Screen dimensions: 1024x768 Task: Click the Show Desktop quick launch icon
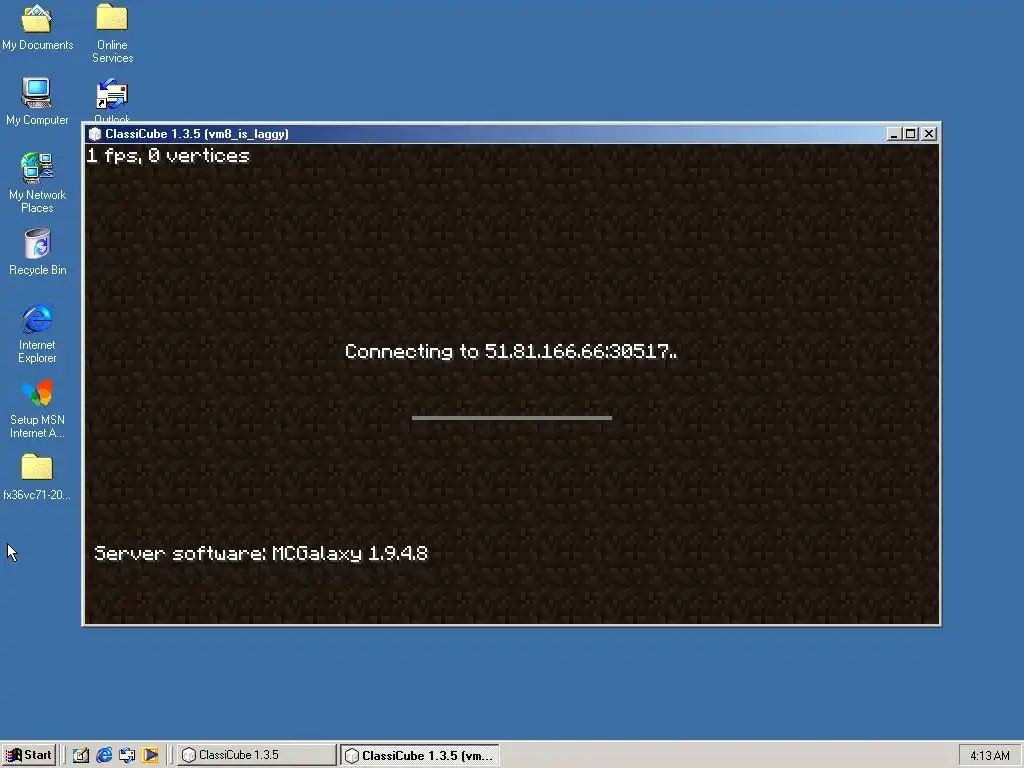pyautogui.click(x=80, y=755)
